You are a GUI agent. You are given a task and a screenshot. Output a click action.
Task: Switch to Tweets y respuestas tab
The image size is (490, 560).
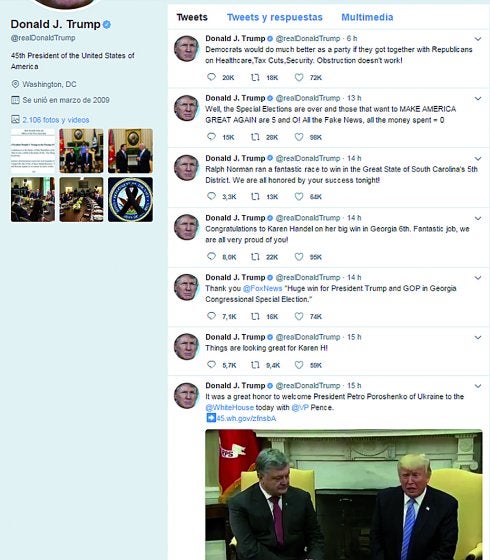275,17
